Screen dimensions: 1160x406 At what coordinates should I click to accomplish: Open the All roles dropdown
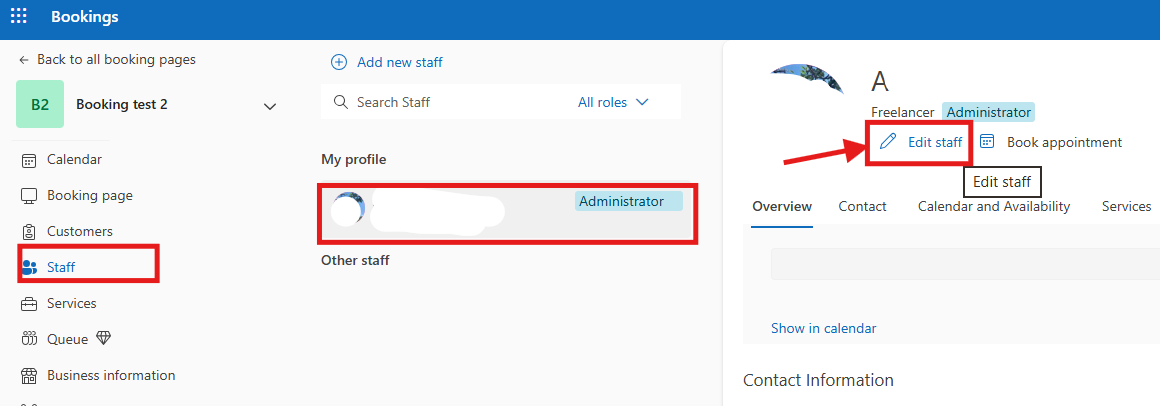(x=613, y=102)
